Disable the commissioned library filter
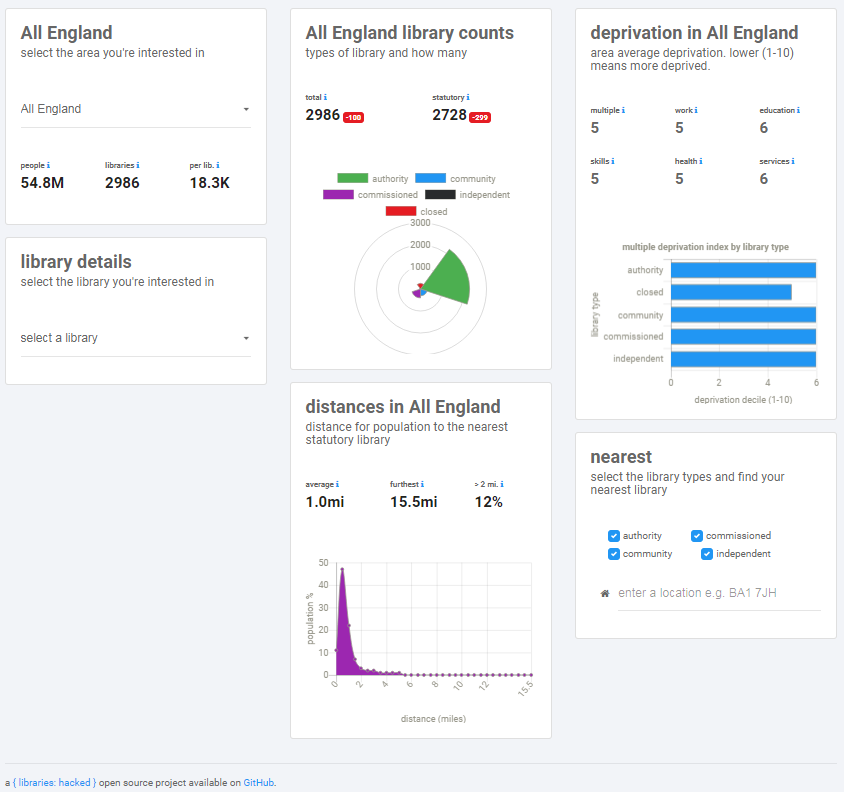The height and width of the screenshot is (792, 844). click(696, 535)
